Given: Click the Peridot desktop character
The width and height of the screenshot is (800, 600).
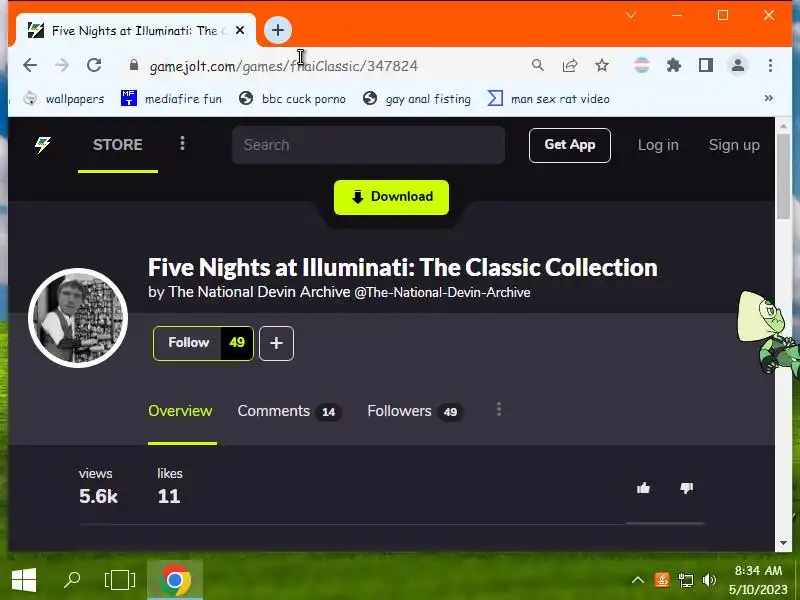Looking at the screenshot, I should tap(768, 334).
